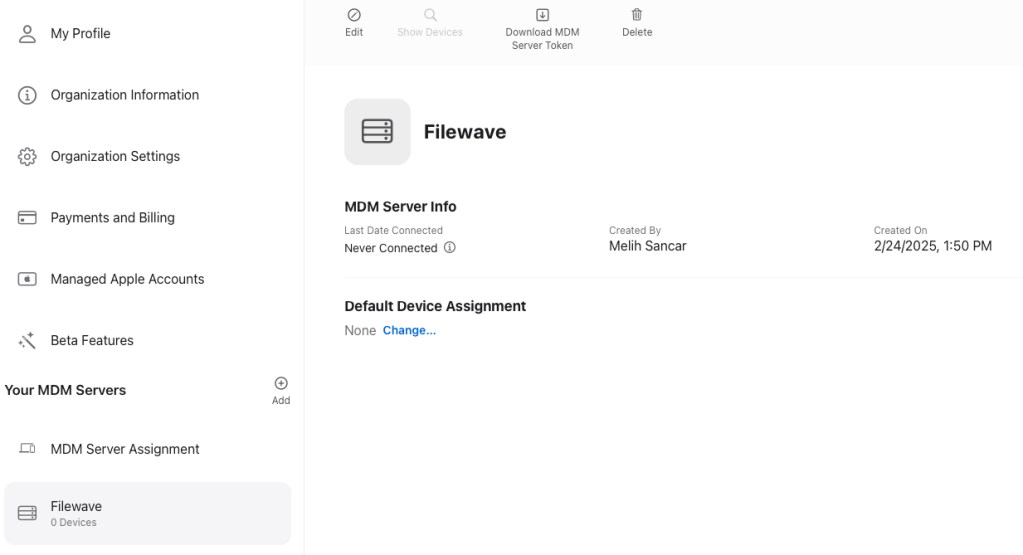Click the Edit icon in toolbar
Image resolution: width=1023 pixels, height=555 pixels.
tap(354, 15)
